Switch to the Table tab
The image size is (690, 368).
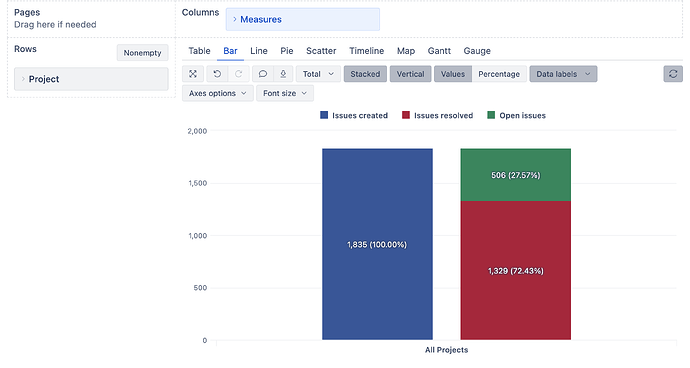tap(199, 51)
